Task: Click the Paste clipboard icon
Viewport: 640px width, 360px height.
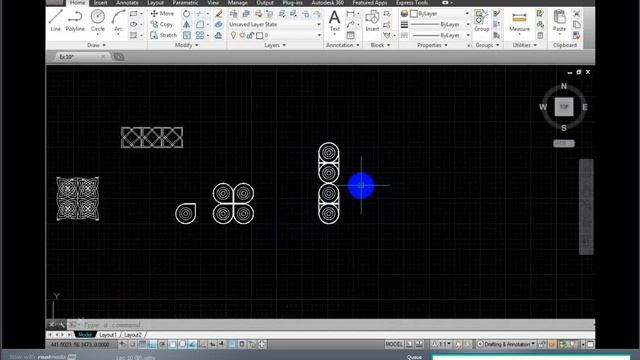Action: (559, 21)
